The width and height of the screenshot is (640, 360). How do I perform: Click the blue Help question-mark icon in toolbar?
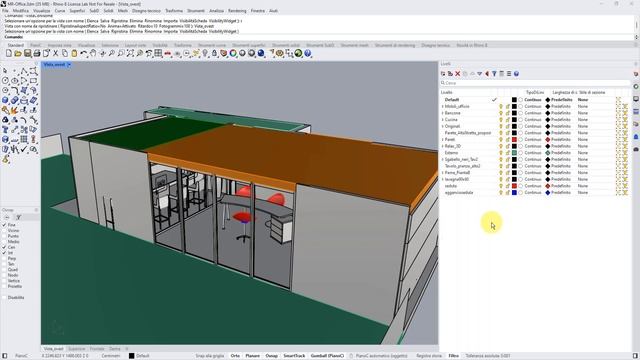click(308, 53)
